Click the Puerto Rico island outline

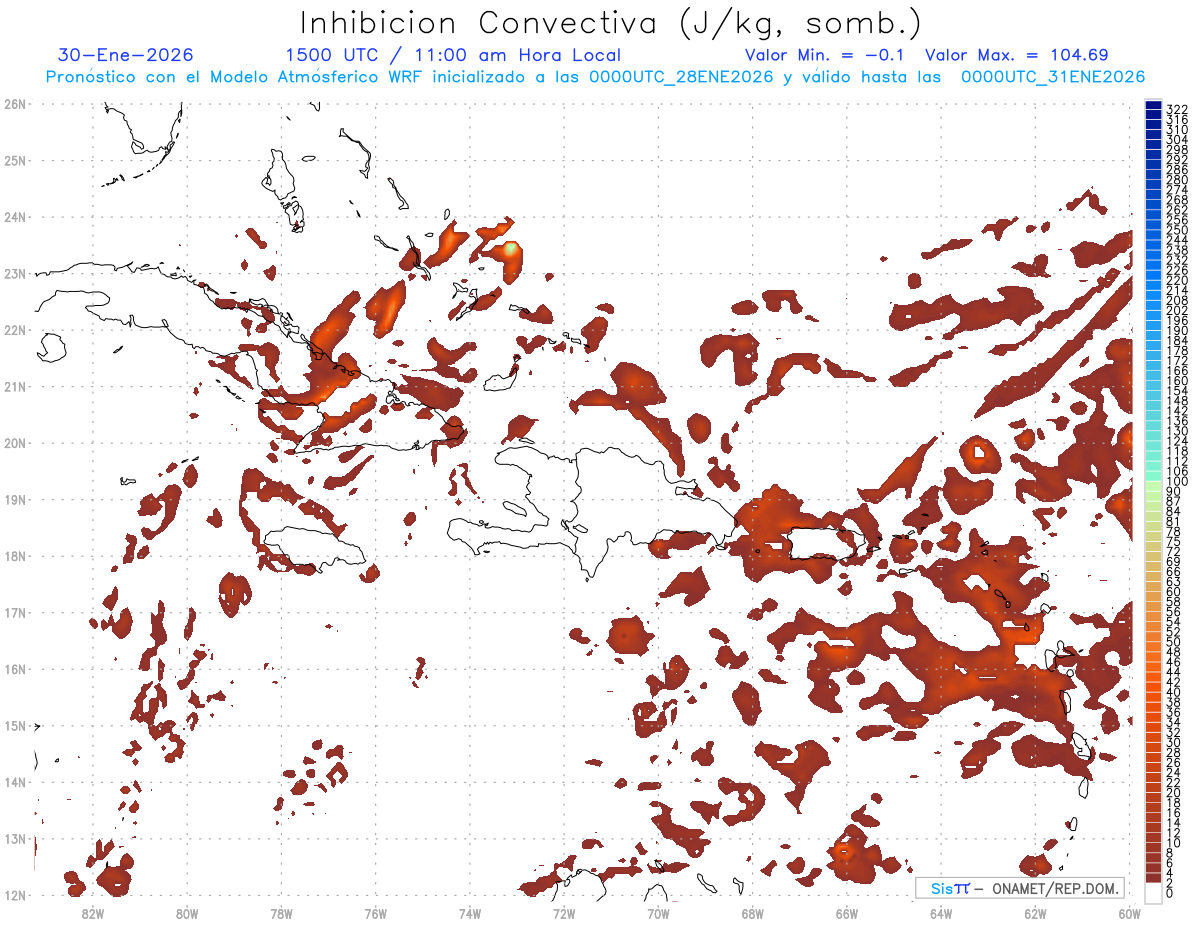point(825,545)
